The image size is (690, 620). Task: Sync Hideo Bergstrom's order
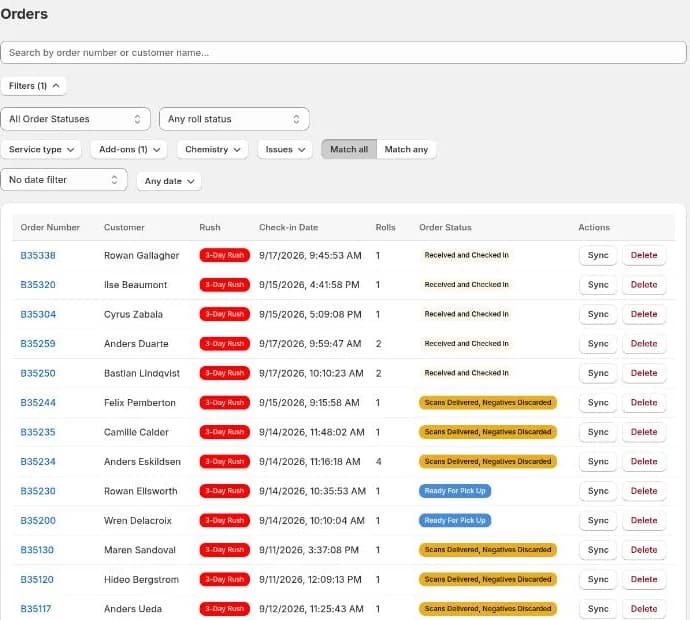[598, 580]
